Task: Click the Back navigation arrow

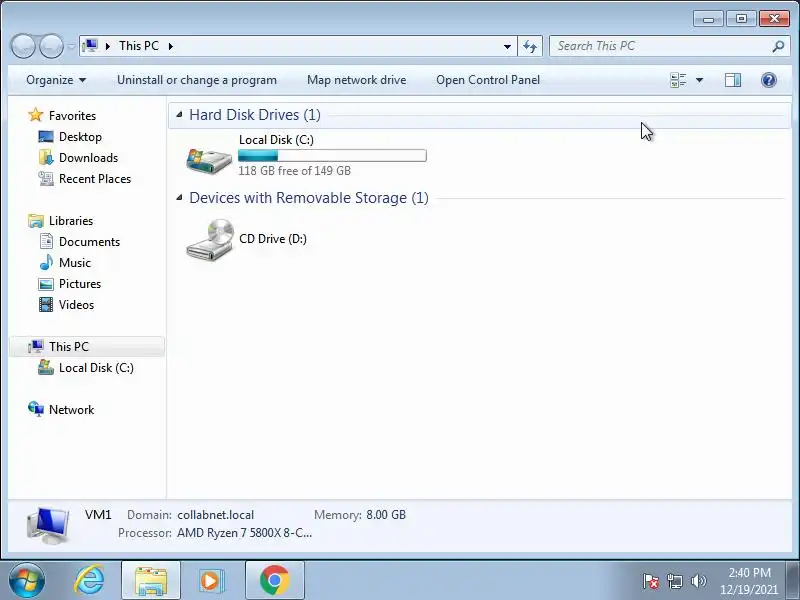Action: pos(23,46)
